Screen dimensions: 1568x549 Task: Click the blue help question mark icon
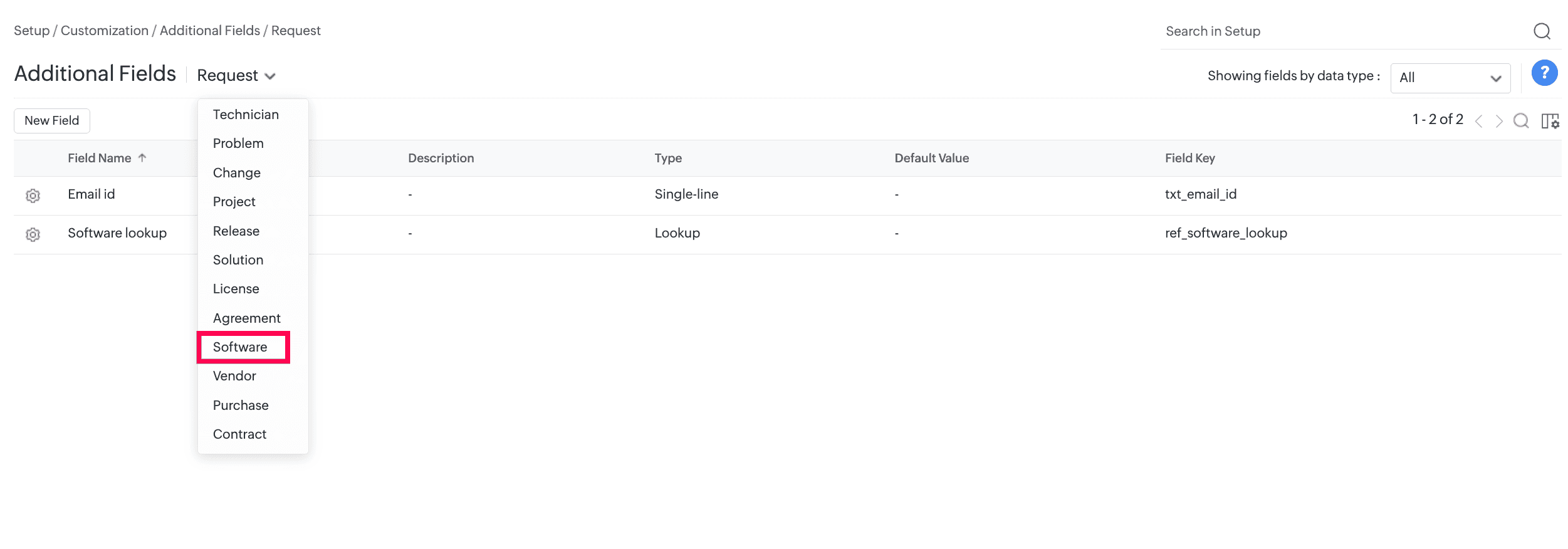[1544, 73]
